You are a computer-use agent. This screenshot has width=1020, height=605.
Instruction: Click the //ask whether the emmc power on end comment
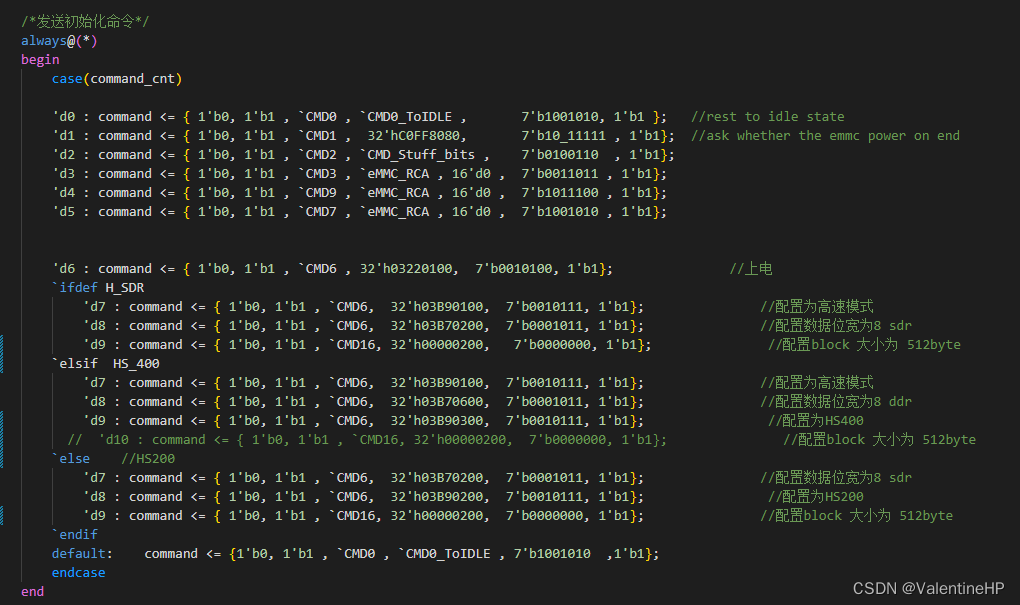click(x=825, y=135)
